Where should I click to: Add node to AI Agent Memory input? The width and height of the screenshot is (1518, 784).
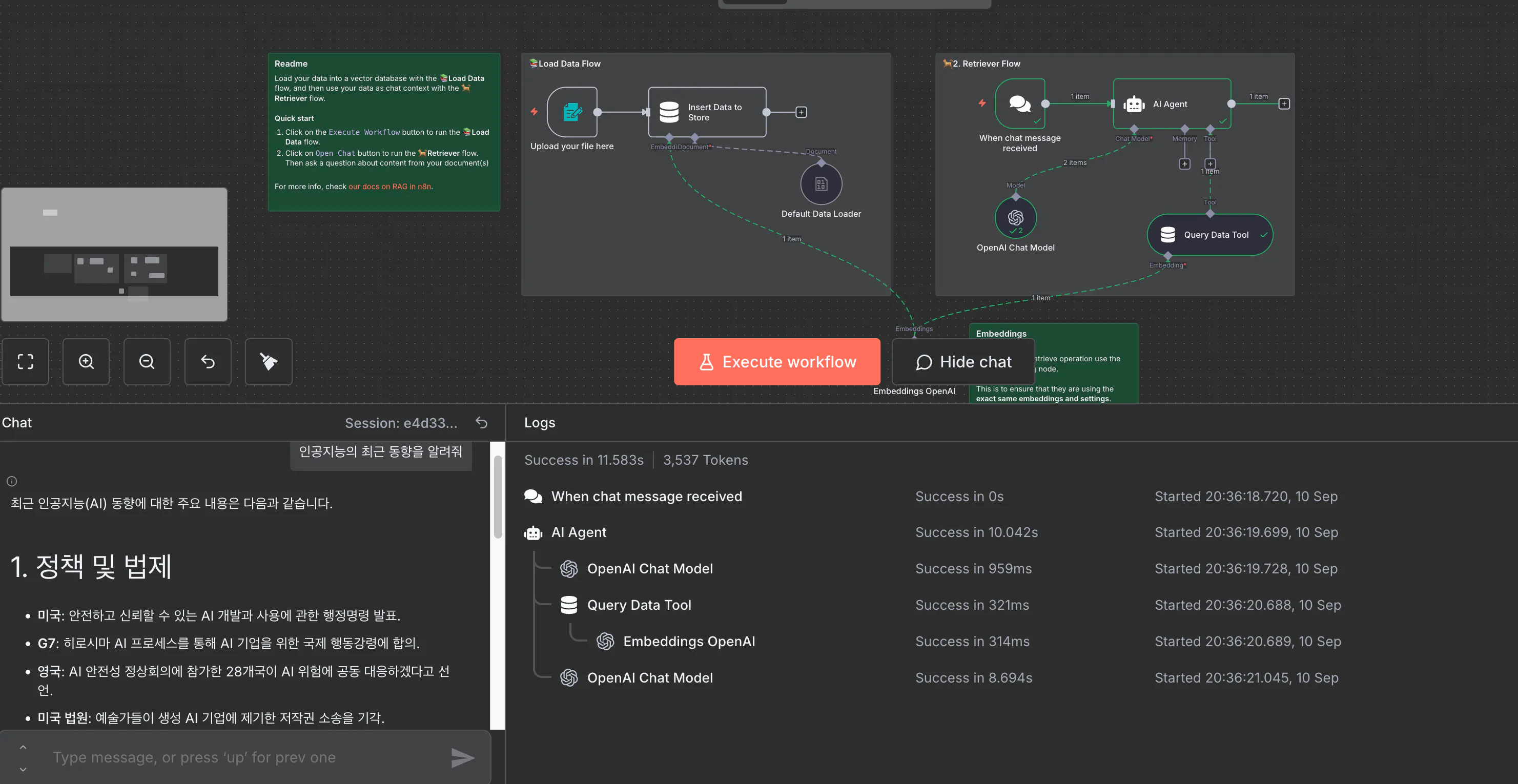tap(1184, 164)
